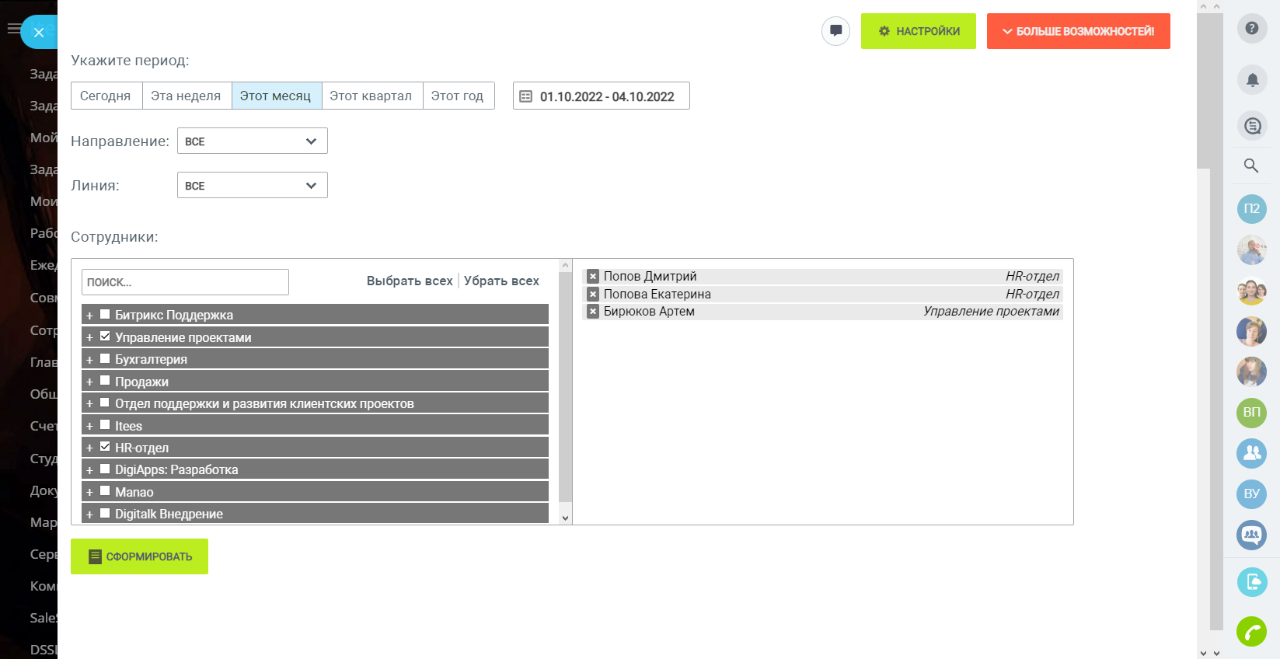Expand the Битрикс Поддержка department
Screen dimensions: 1280x659
click(x=89, y=315)
